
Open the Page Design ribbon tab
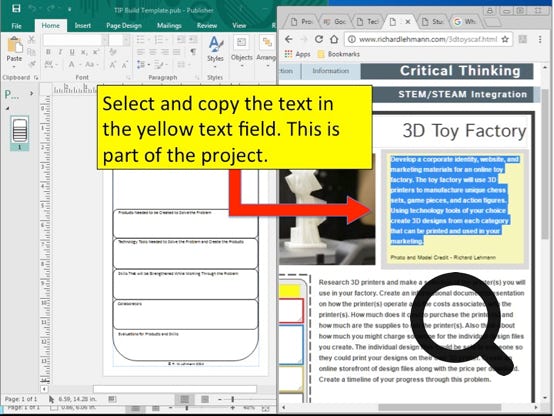click(124, 25)
